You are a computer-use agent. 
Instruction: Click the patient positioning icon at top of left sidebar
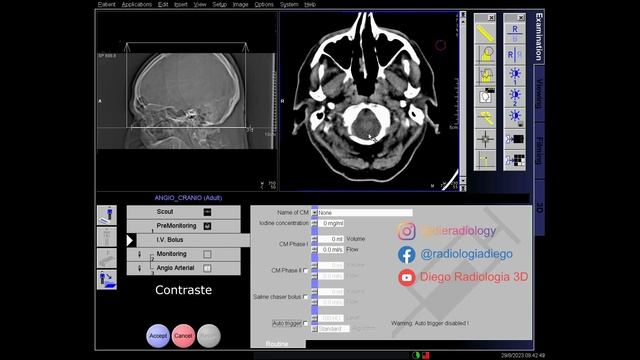click(107, 215)
